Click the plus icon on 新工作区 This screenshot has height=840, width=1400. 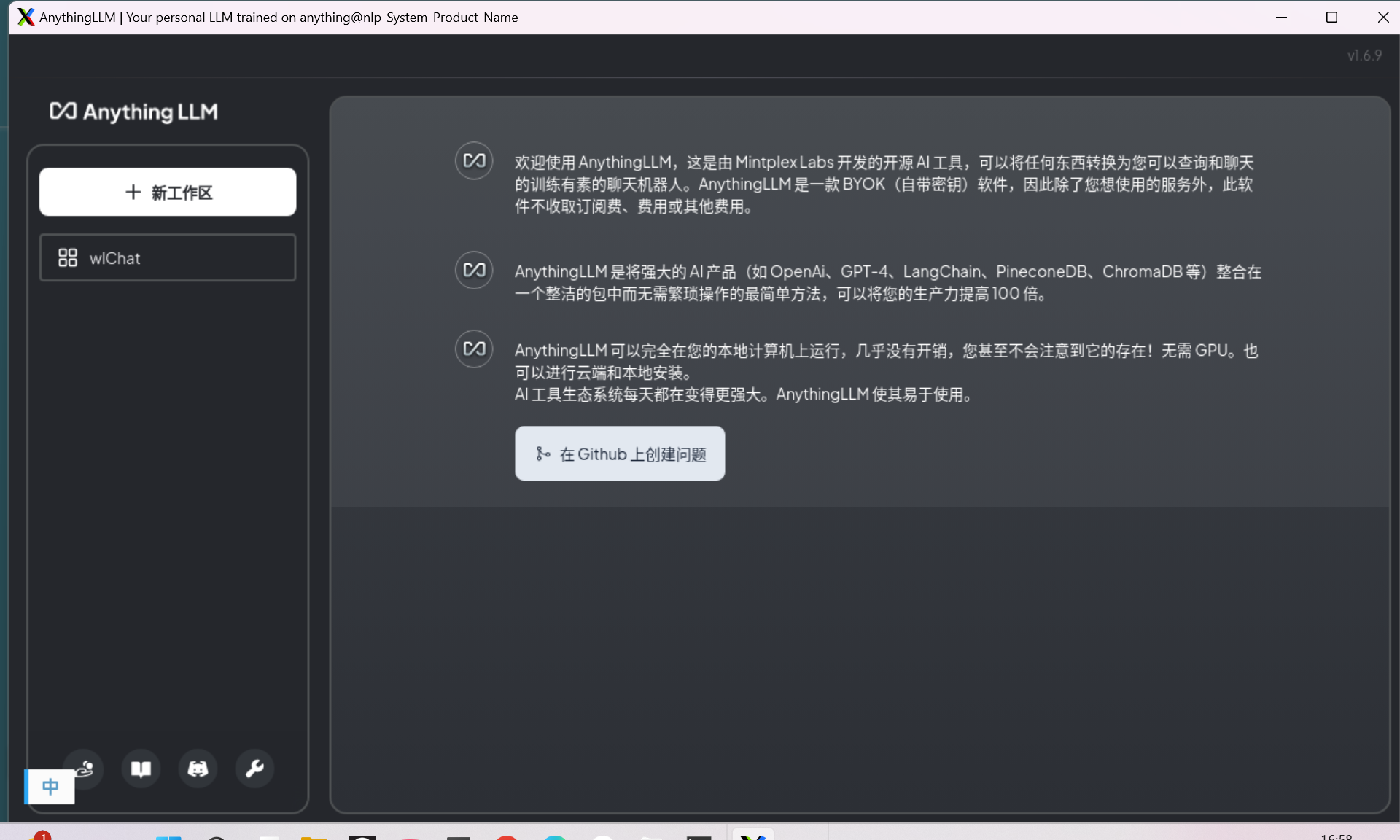[x=133, y=192]
